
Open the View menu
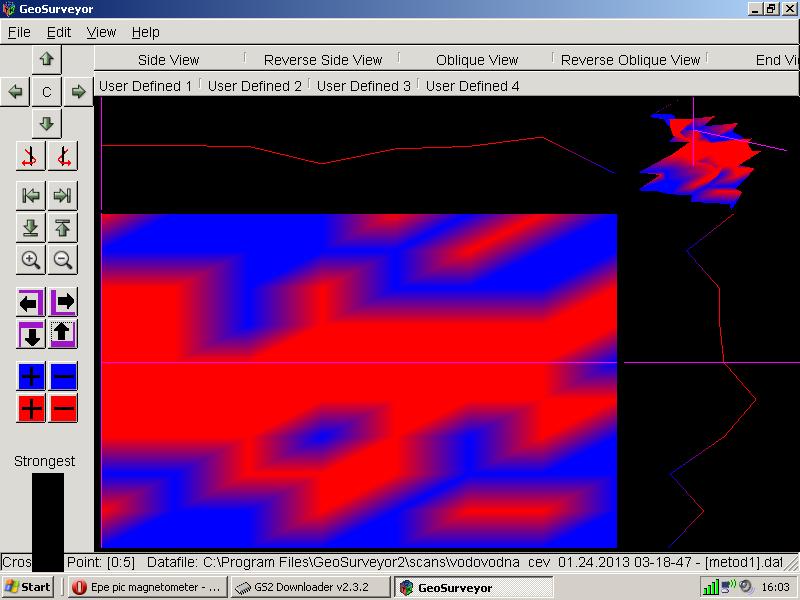[101, 32]
